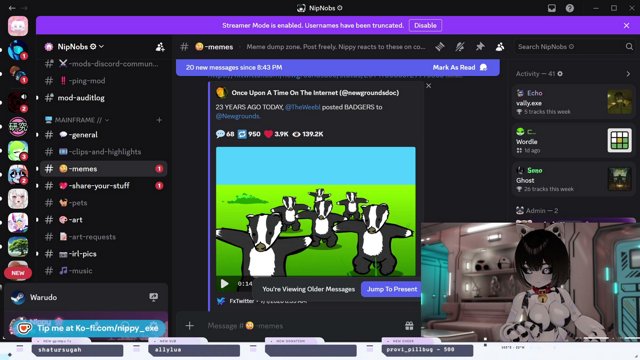Open the pink top server icon
This screenshot has width=640, height=360.
(18, 26)
